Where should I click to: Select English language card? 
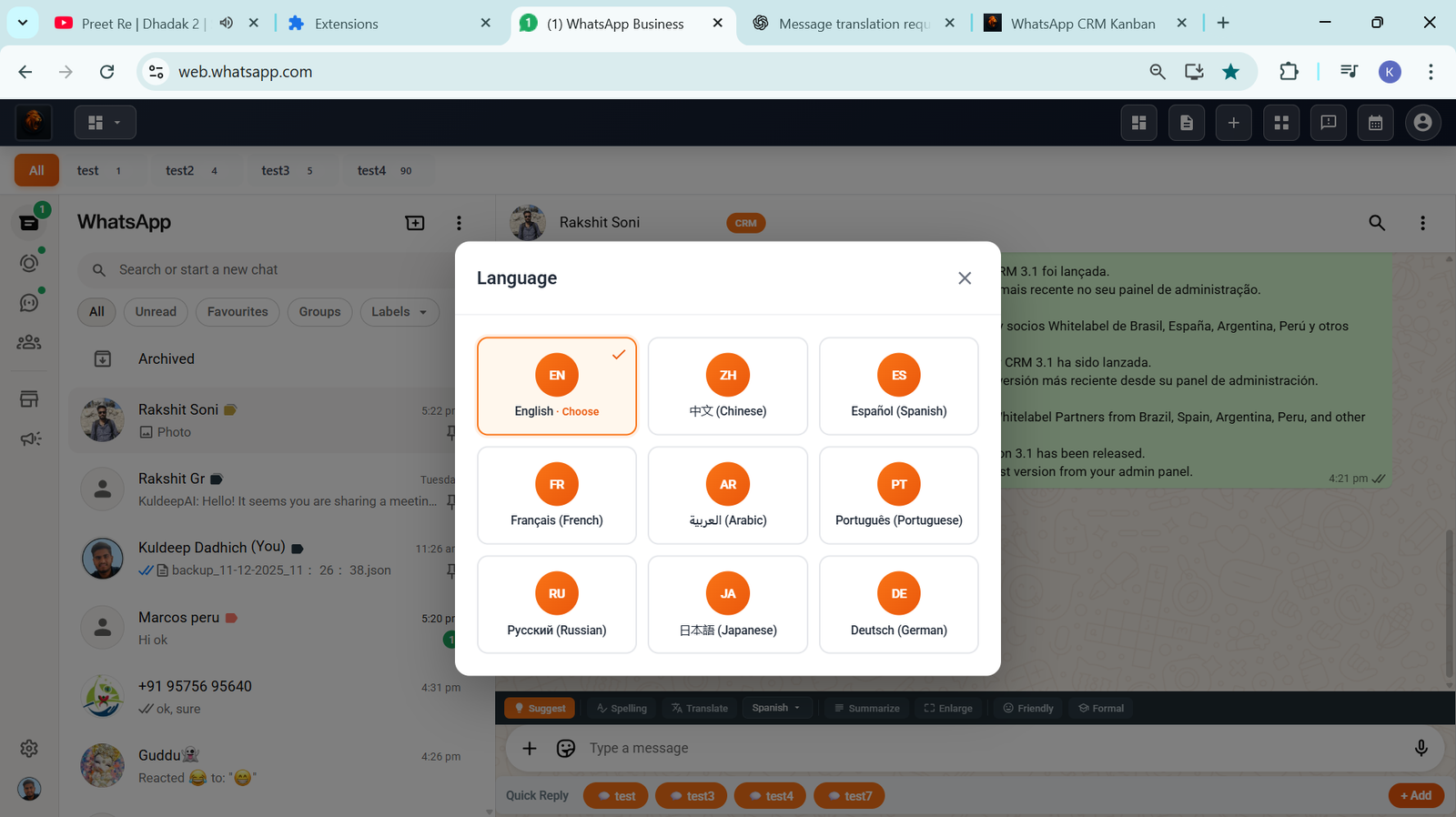tap(557, 386)
